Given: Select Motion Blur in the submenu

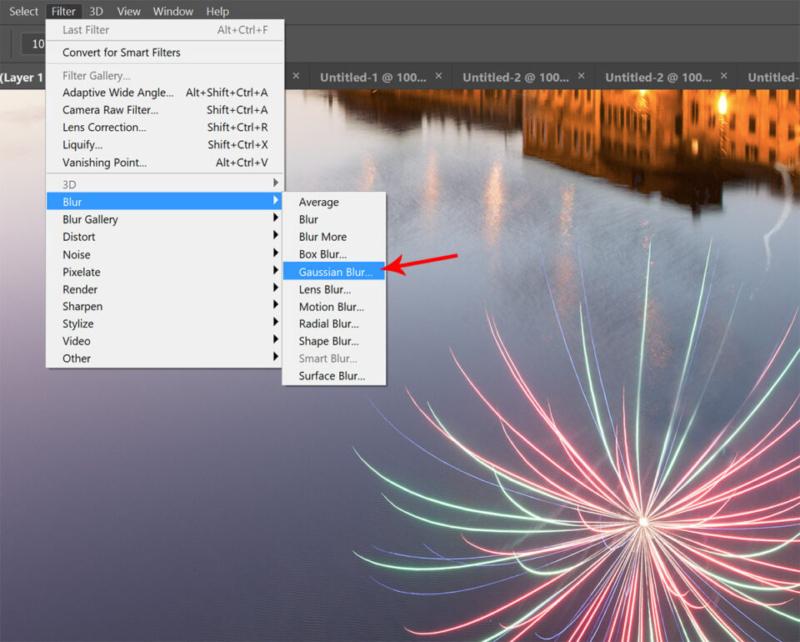Looking at the screenshot, I should coord(331,307).
